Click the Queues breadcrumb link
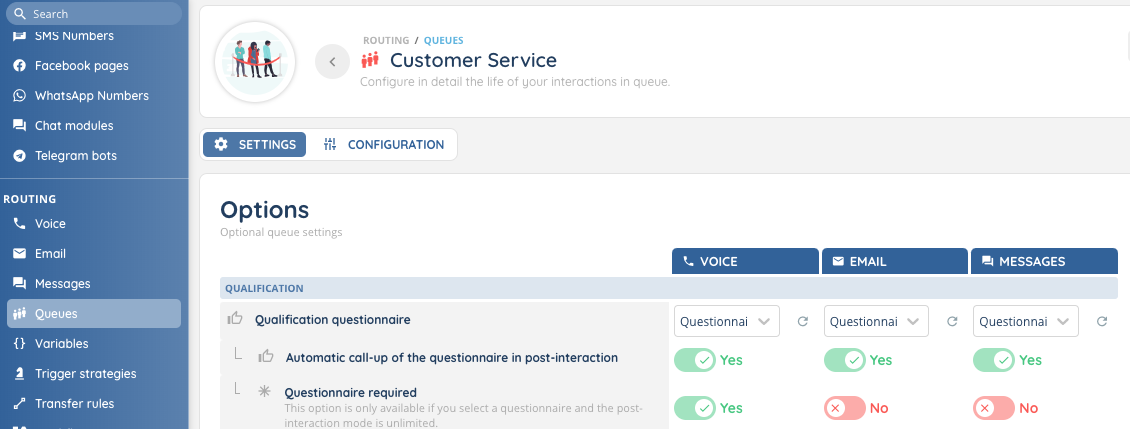1130x429 pixels. click(443, 41)
